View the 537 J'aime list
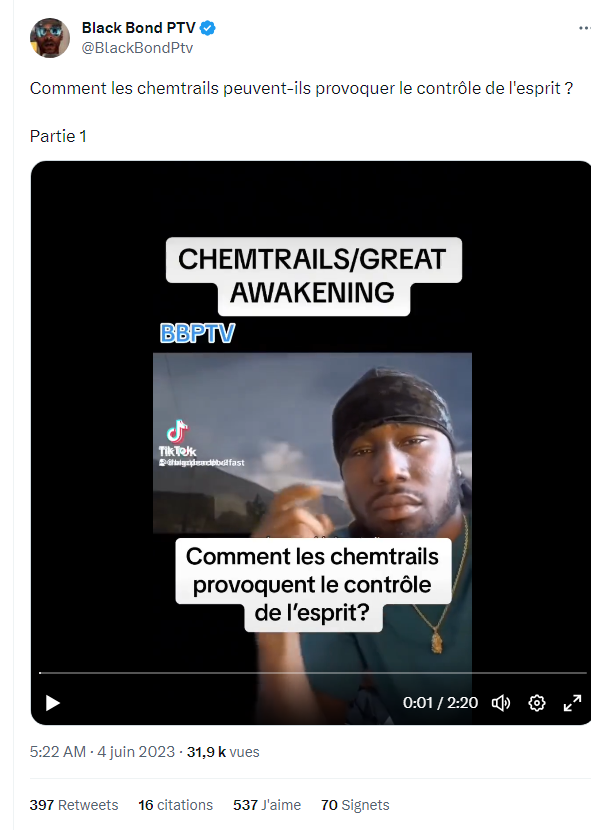Screen dimensions: 591x830 coord(267,805)
